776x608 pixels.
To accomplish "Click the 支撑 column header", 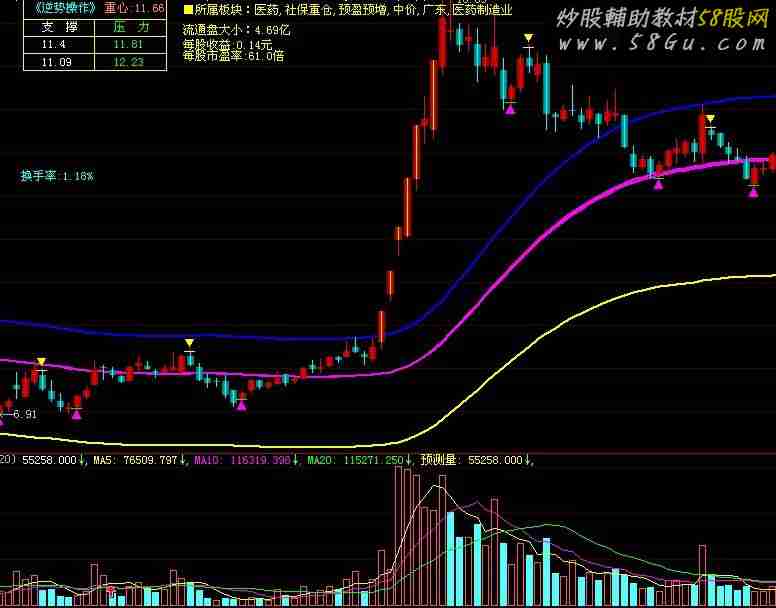I will click(x=58, y=27).
